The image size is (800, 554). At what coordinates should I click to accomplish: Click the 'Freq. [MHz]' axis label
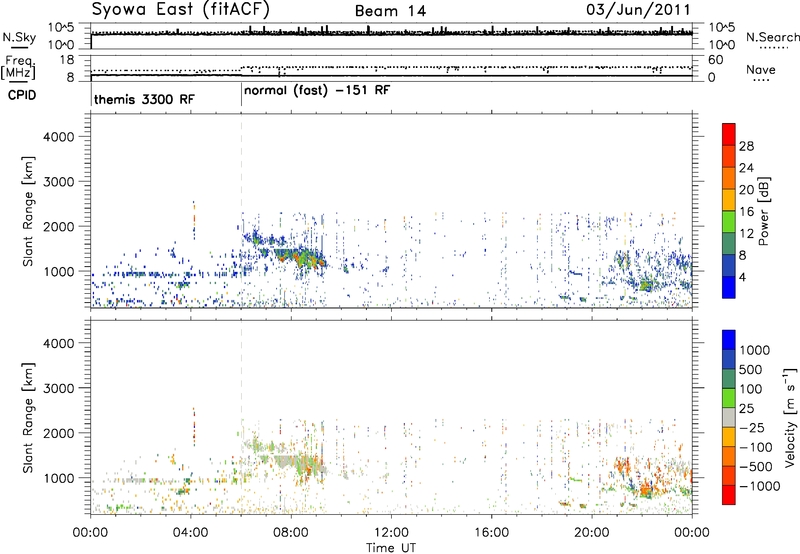pos(19,68)
